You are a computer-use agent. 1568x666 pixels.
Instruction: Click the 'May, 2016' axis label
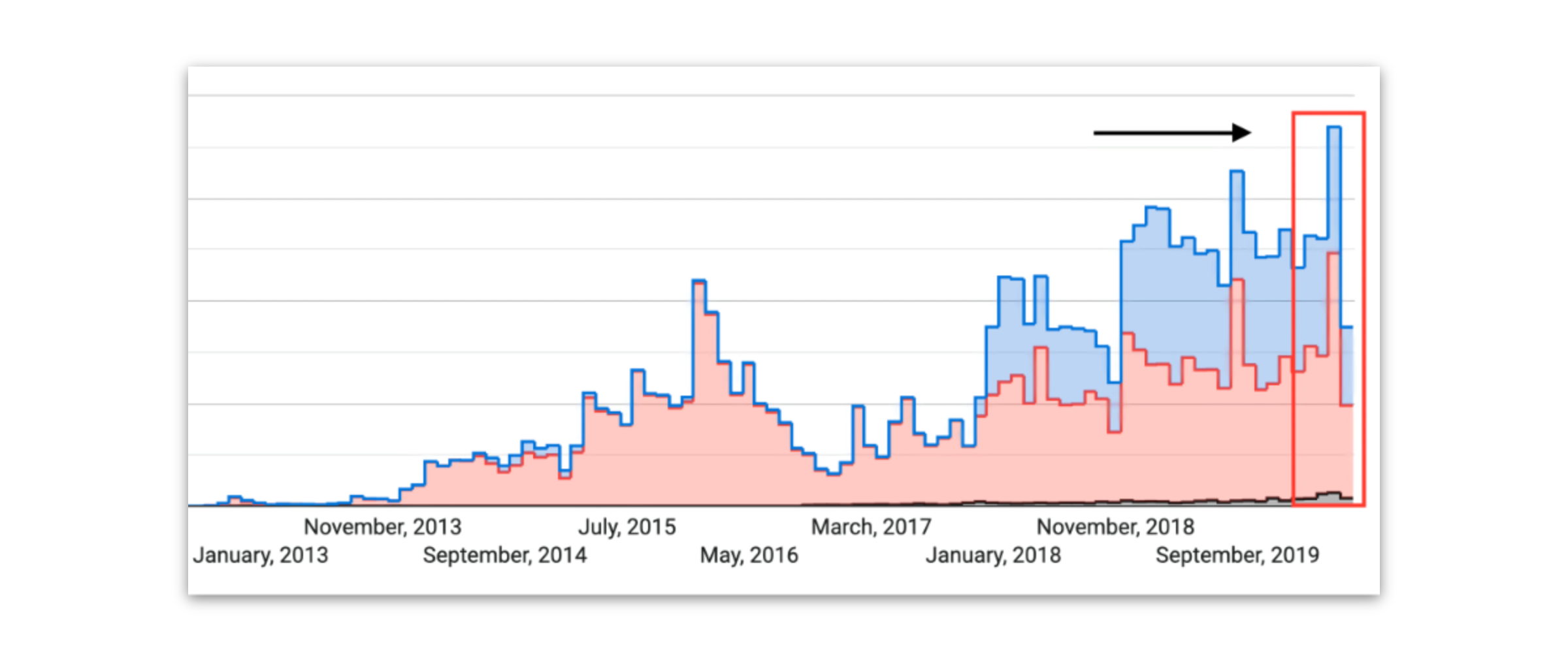click(x=749, y=555)
